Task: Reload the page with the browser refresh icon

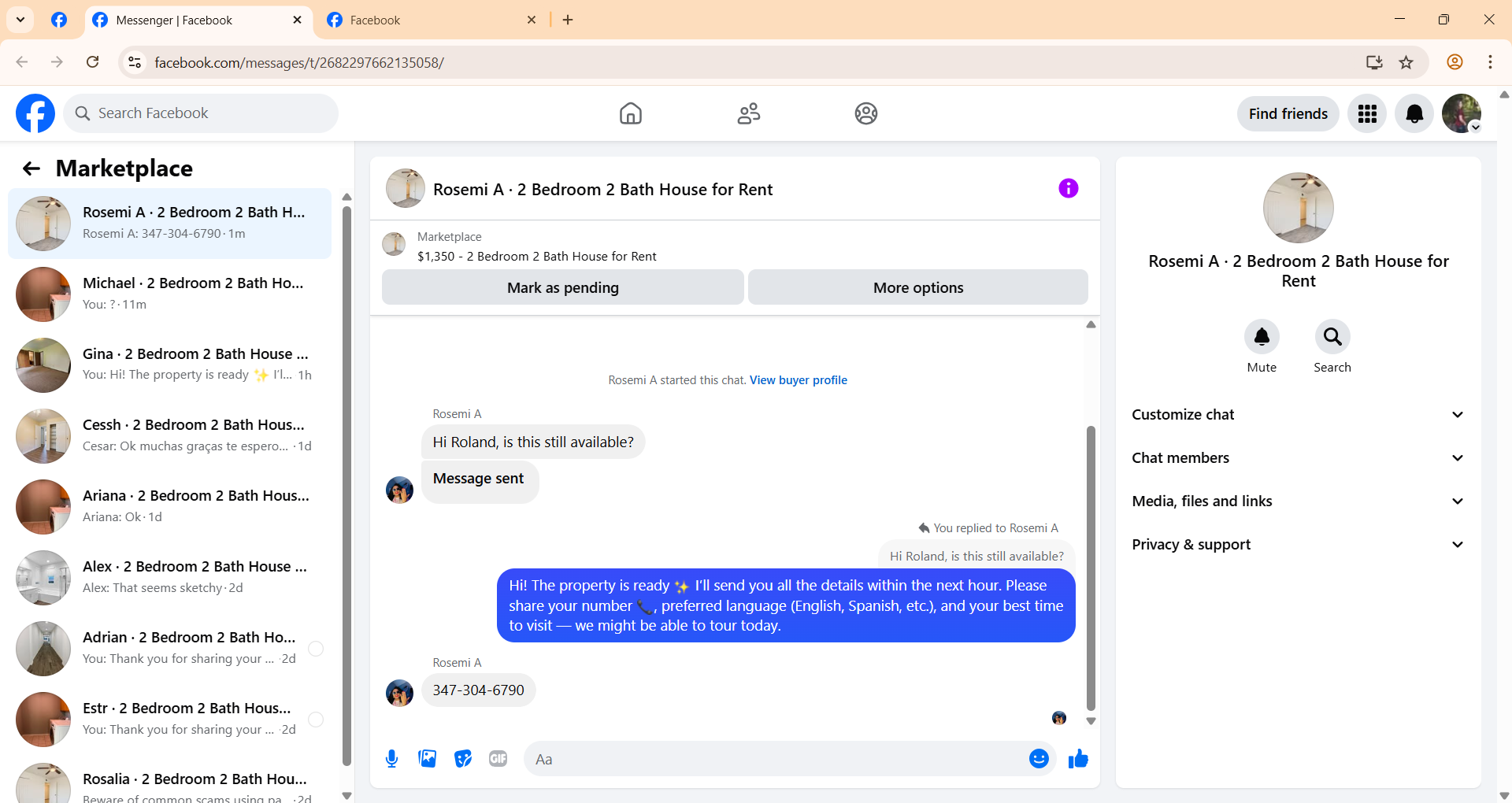Action: [x=93, y=62]
